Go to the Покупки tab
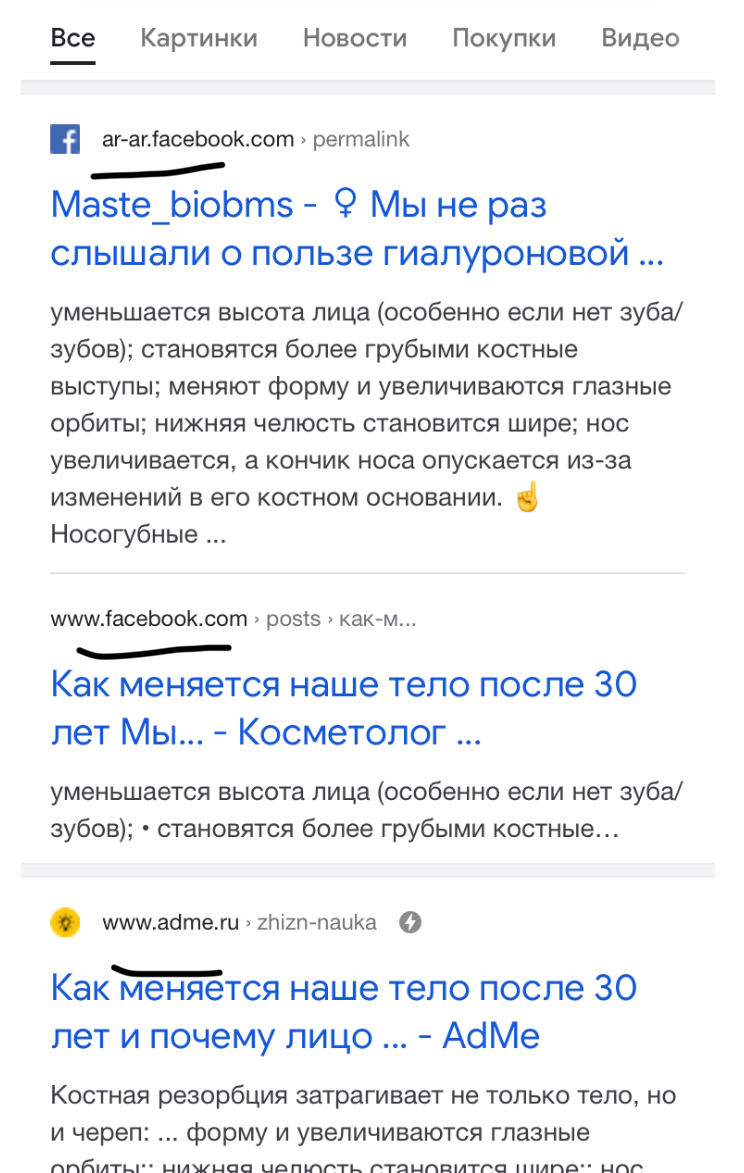 [x=504, y=38]
